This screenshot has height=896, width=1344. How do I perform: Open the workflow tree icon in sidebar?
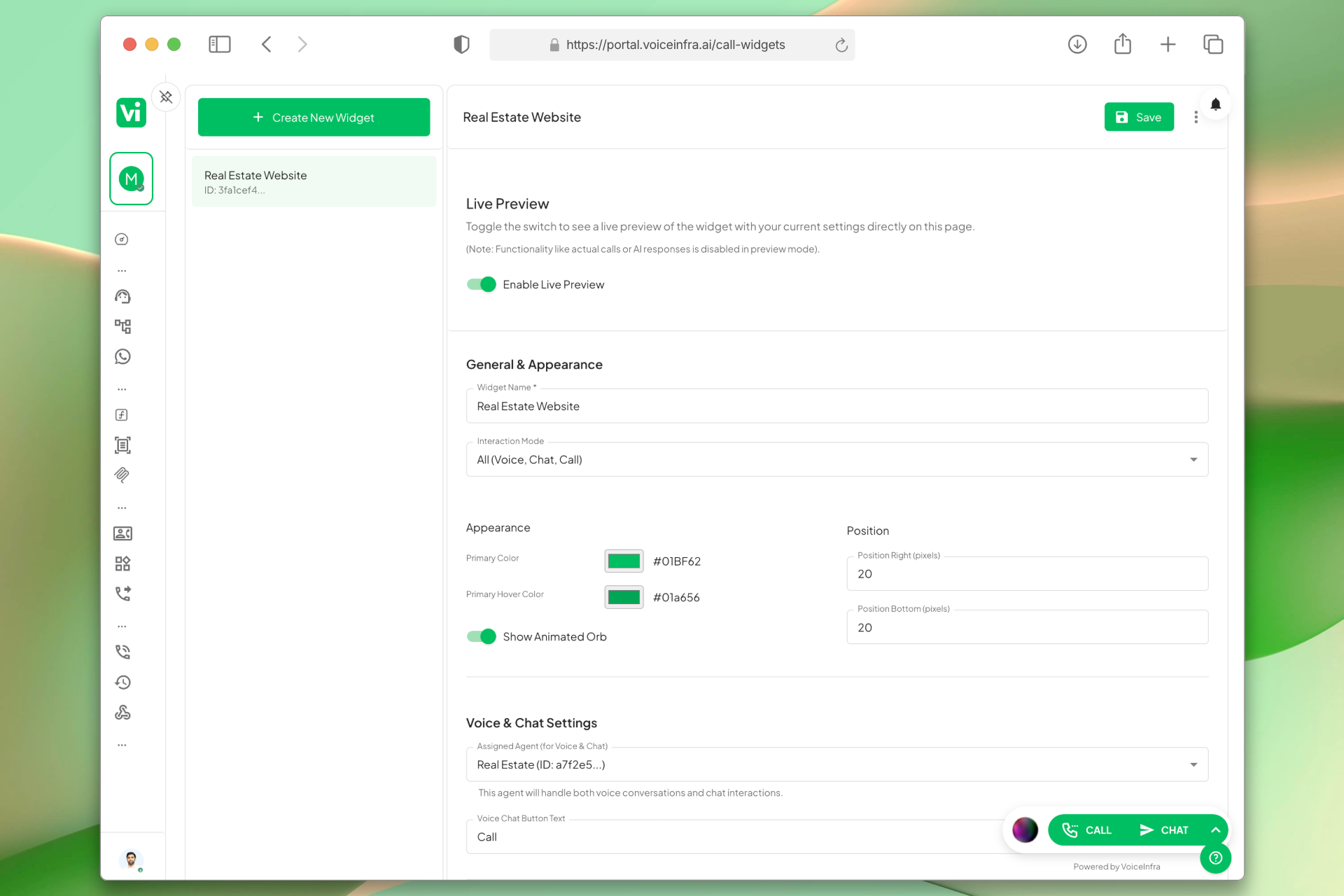(122, 326)
